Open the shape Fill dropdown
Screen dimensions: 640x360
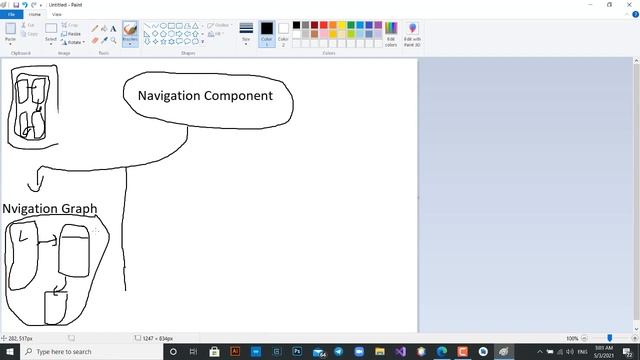[216, 34]
